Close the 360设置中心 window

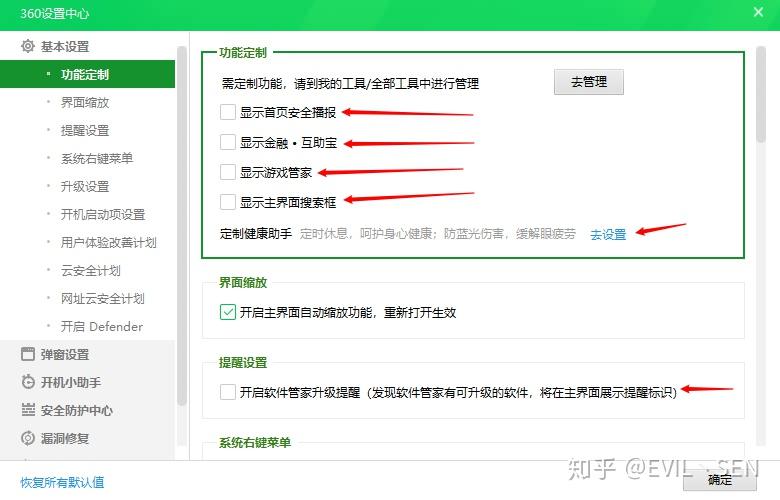tap(758, 12)
